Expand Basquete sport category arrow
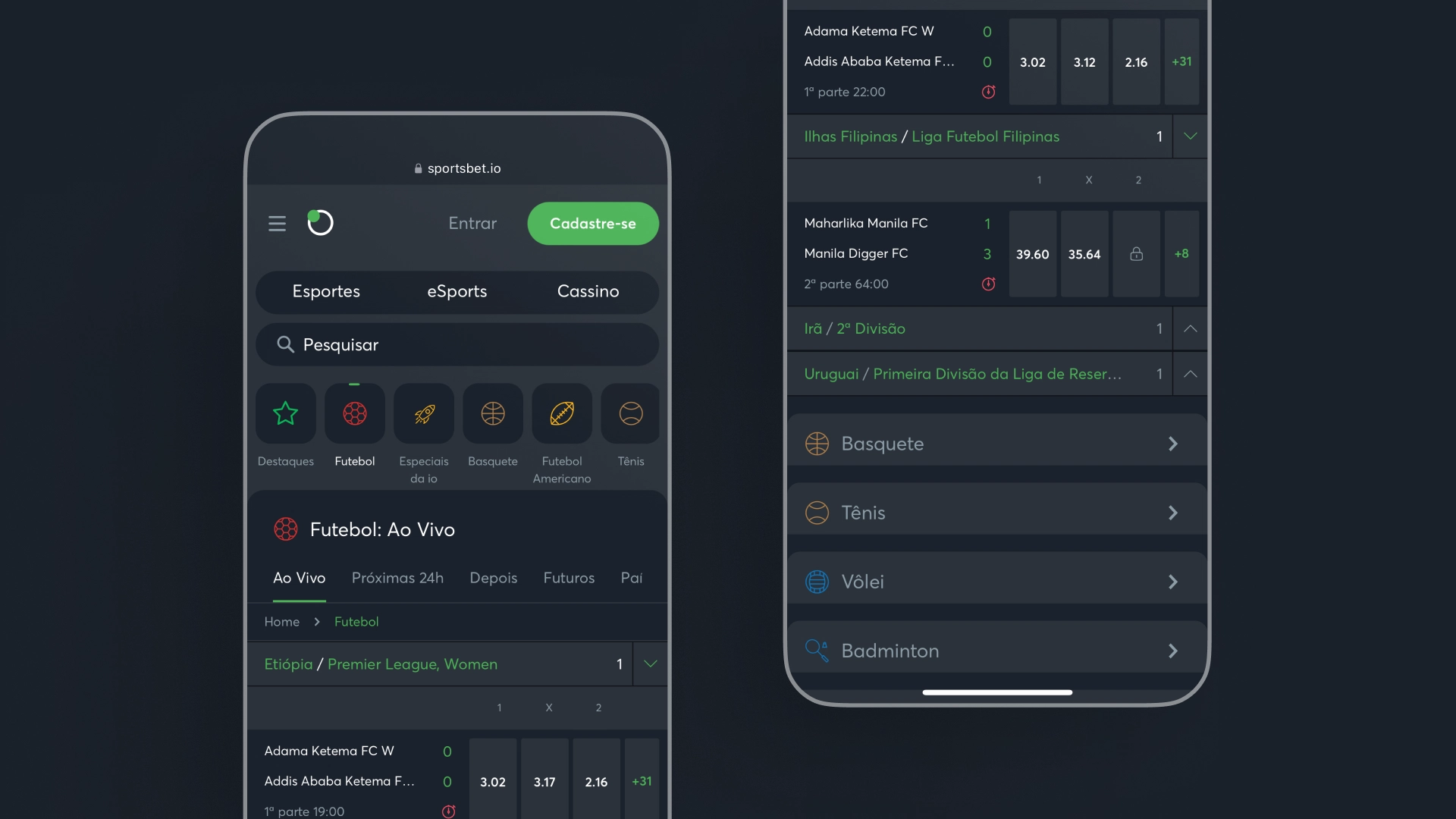The height and width of the screenshot is (819, 1456). pos(1172,443)
